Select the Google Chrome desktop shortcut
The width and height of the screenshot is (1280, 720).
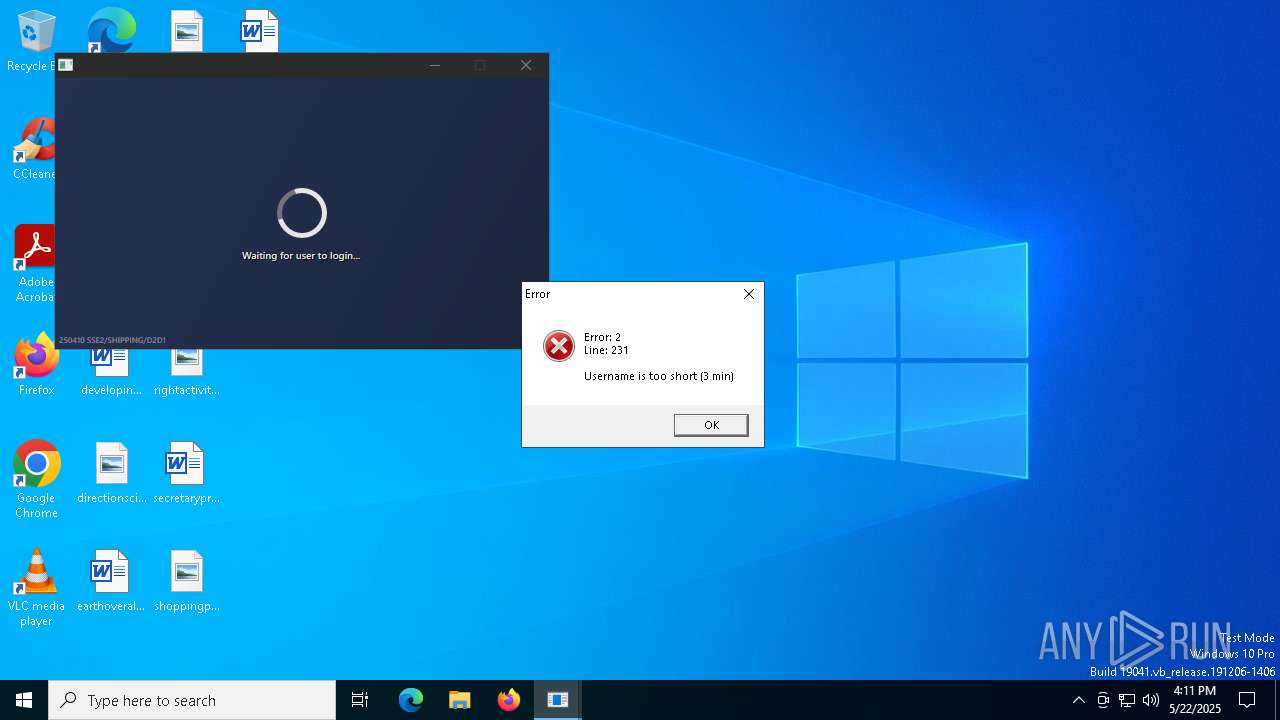(36, 480)
